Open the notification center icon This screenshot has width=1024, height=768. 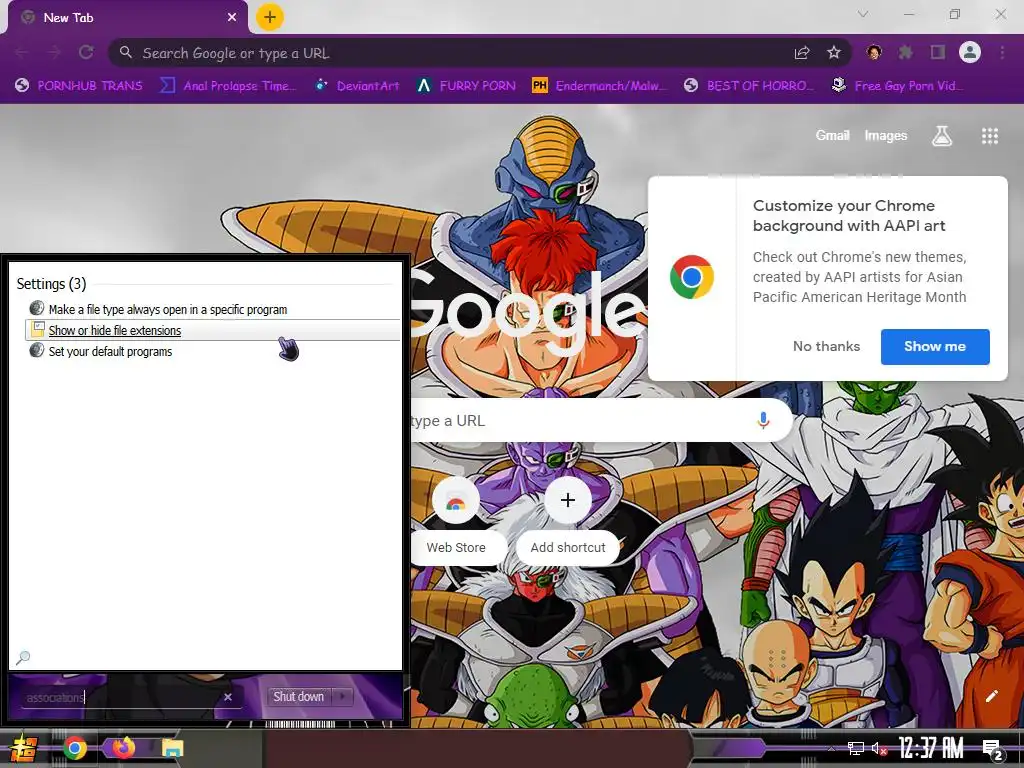(993, 750)
